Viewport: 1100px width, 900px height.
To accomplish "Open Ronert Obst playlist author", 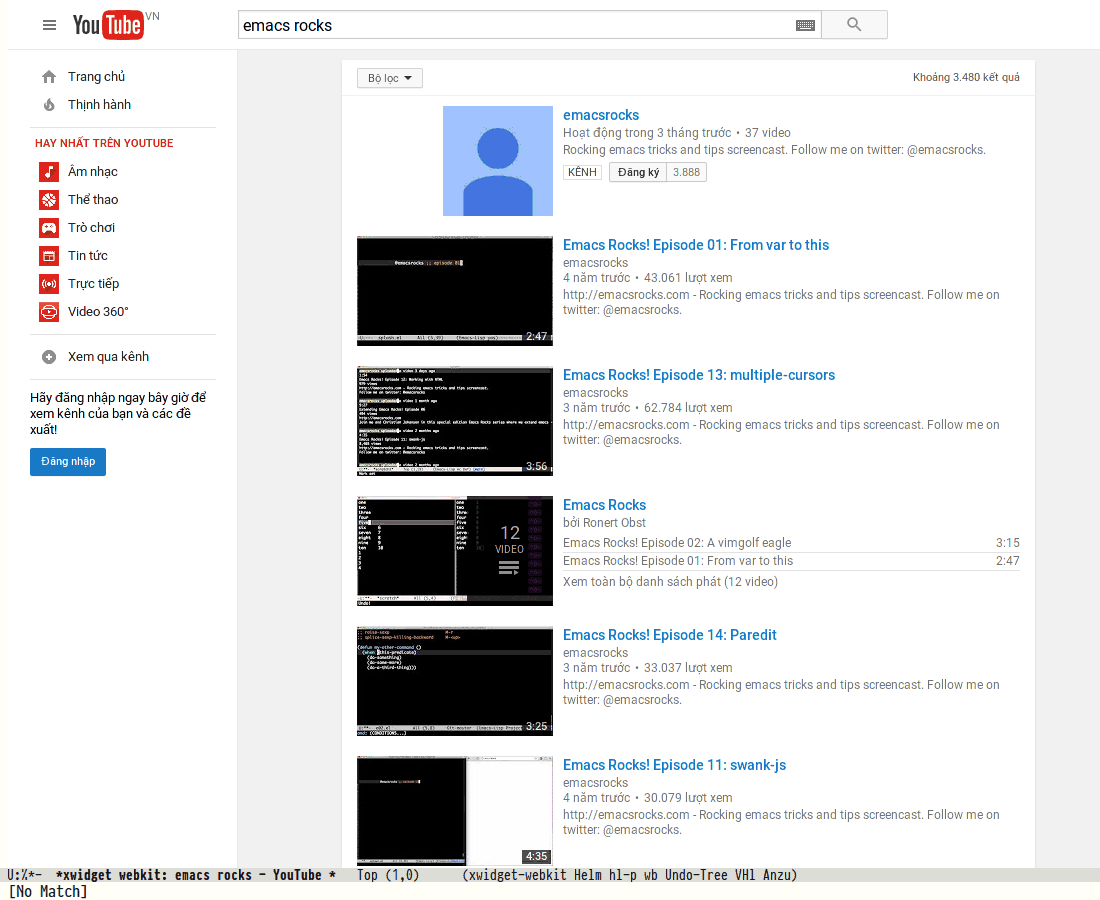I will 614,523.
